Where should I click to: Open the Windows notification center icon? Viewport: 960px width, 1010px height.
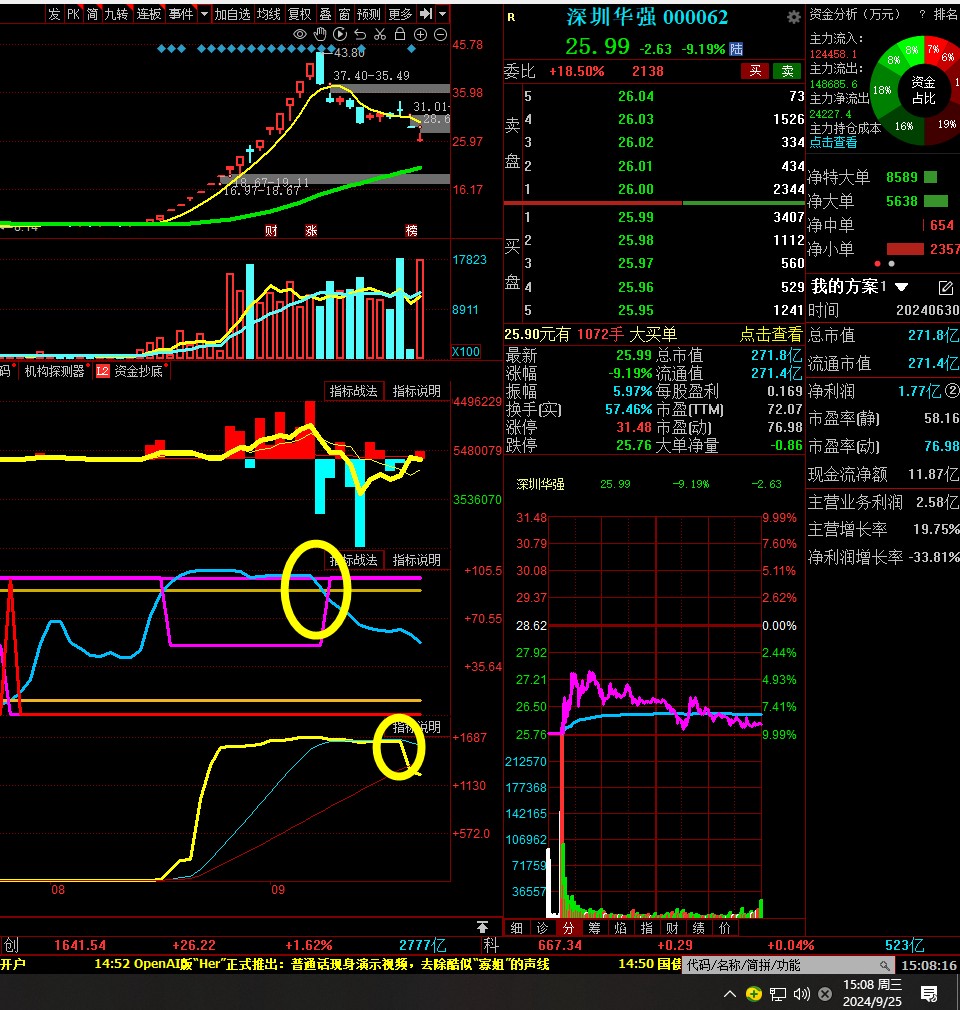coord(929,994)
